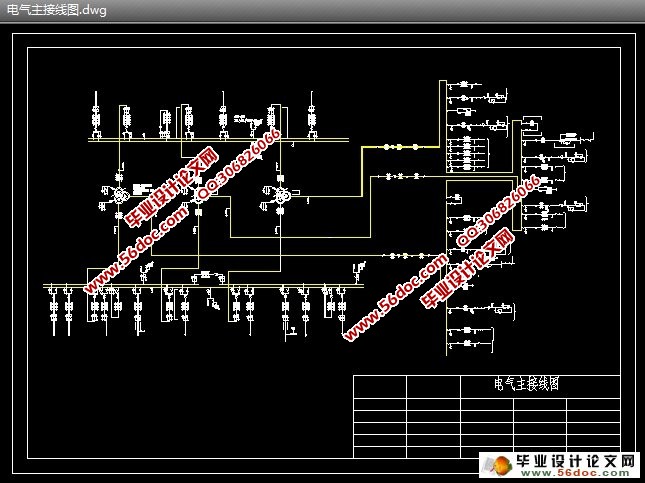Click the lower horizontal busbar line
Screen dimensions: 645x483
pyautogui.click(x=200, y=286)
